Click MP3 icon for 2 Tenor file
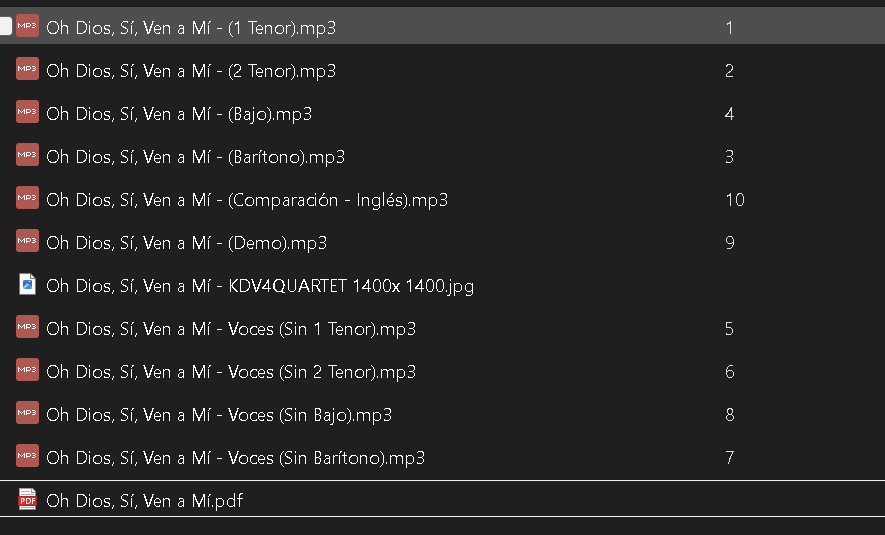This screenshot has height=535, width=885. point(27,70)
